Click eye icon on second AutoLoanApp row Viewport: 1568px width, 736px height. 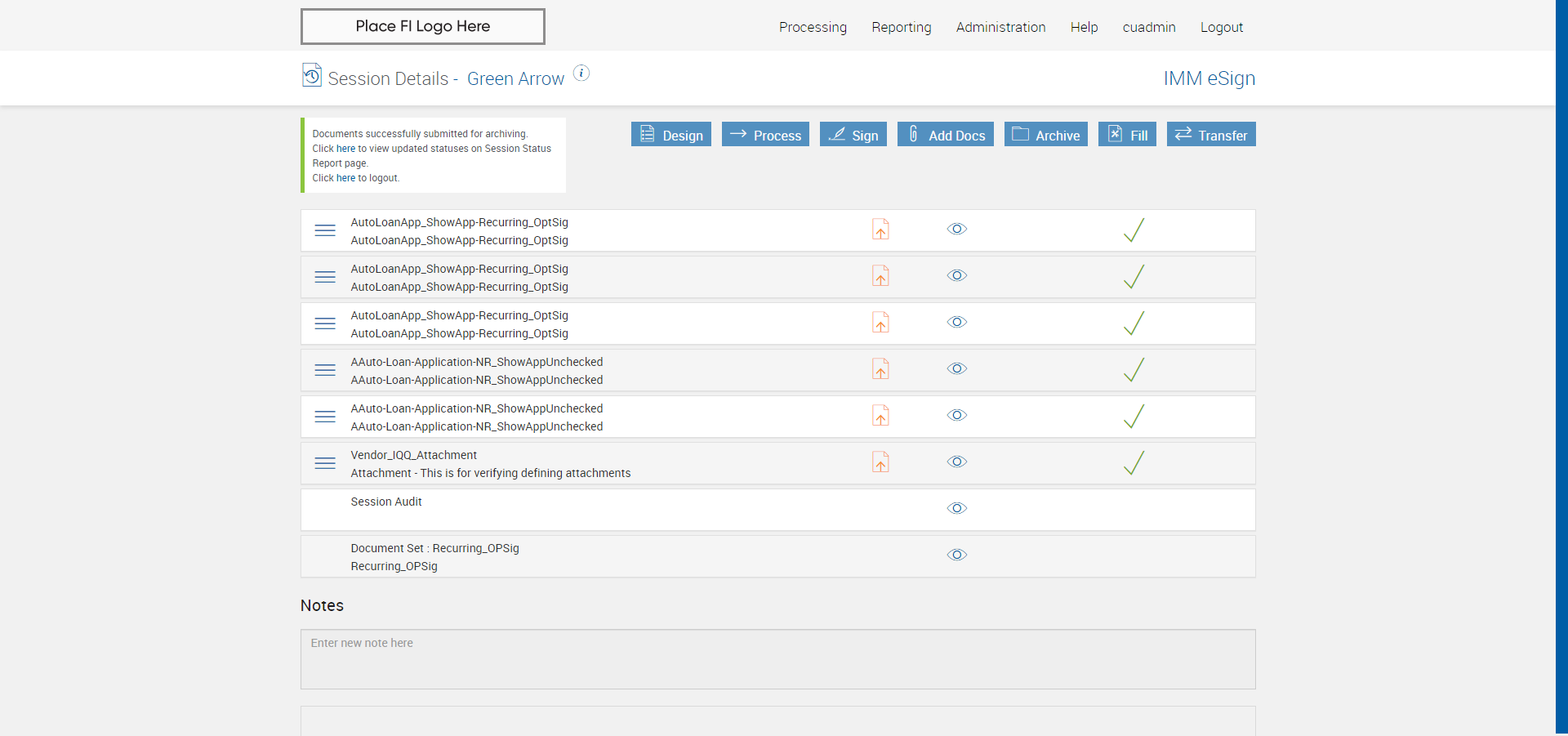(957, 276)
